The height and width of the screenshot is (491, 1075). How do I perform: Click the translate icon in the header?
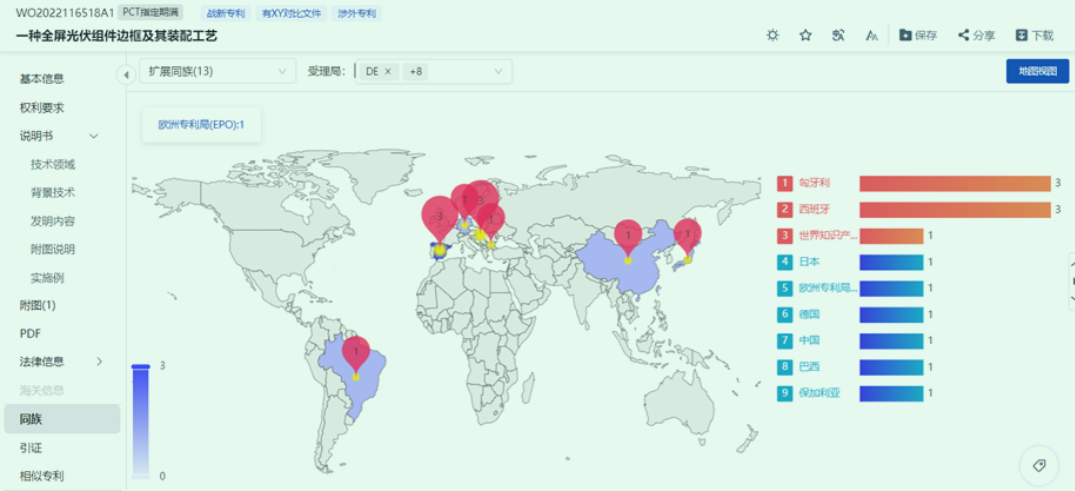click(x=838, y=36)
